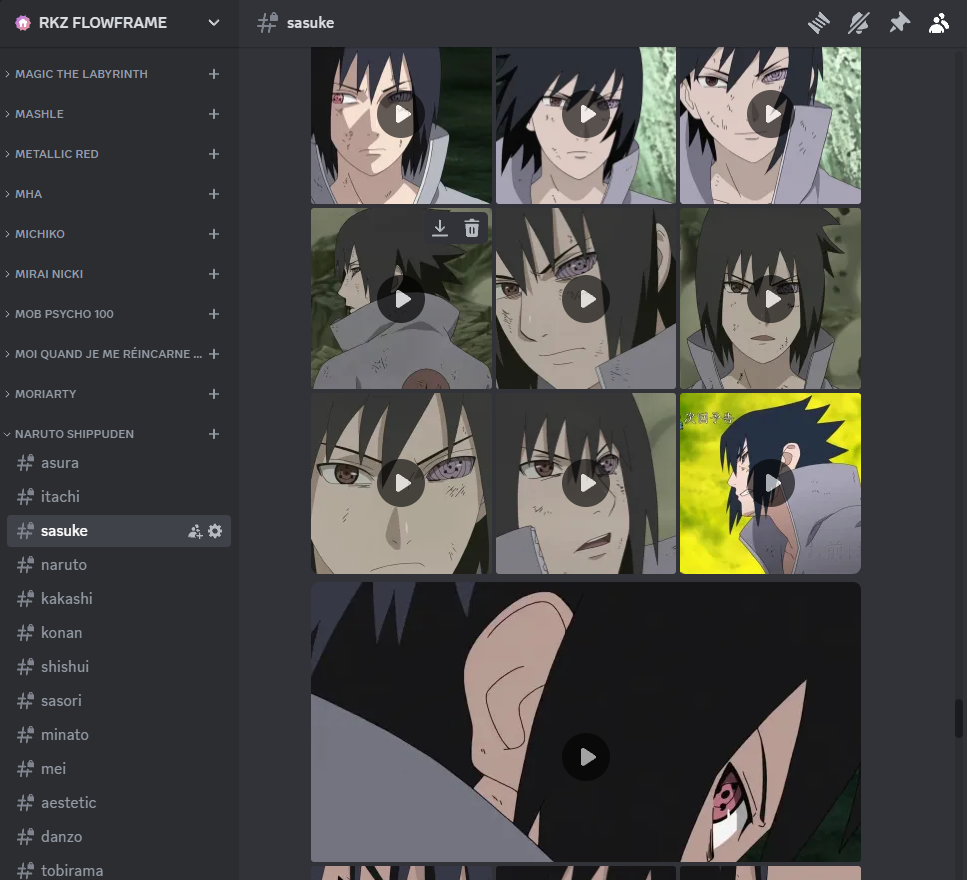Expand the MOB PSYCHO 100 category
The height and width of the screenshot is (880, 967).
click(x=64, y=314)
